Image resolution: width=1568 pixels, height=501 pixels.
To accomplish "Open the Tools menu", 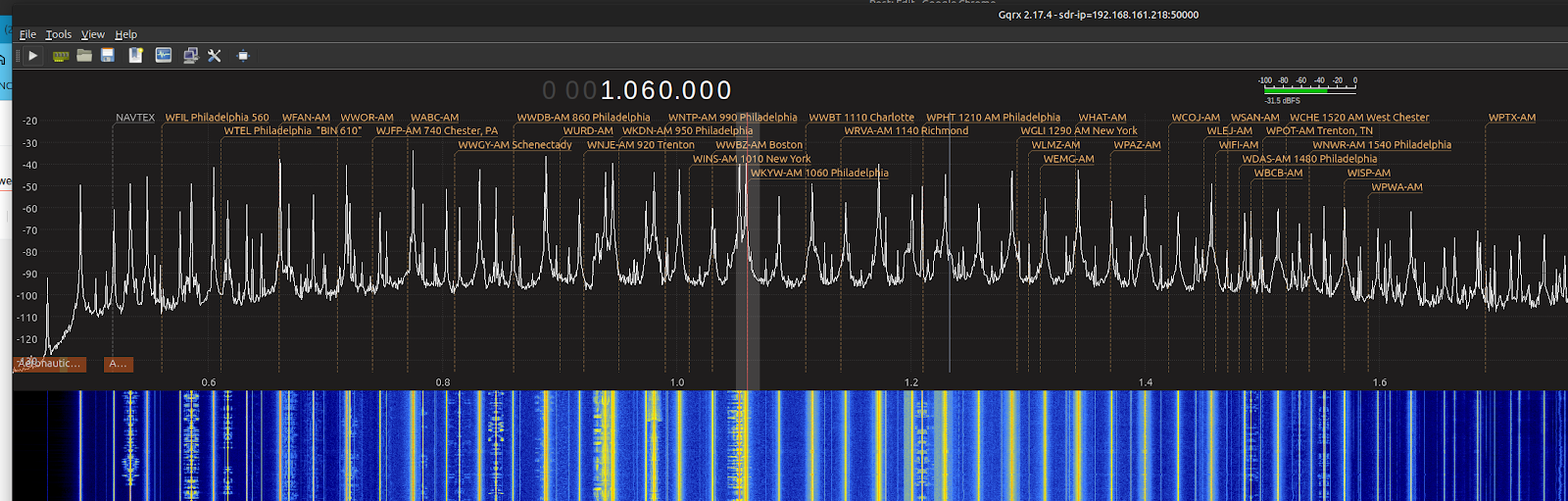I will click(x=59, y=34).
